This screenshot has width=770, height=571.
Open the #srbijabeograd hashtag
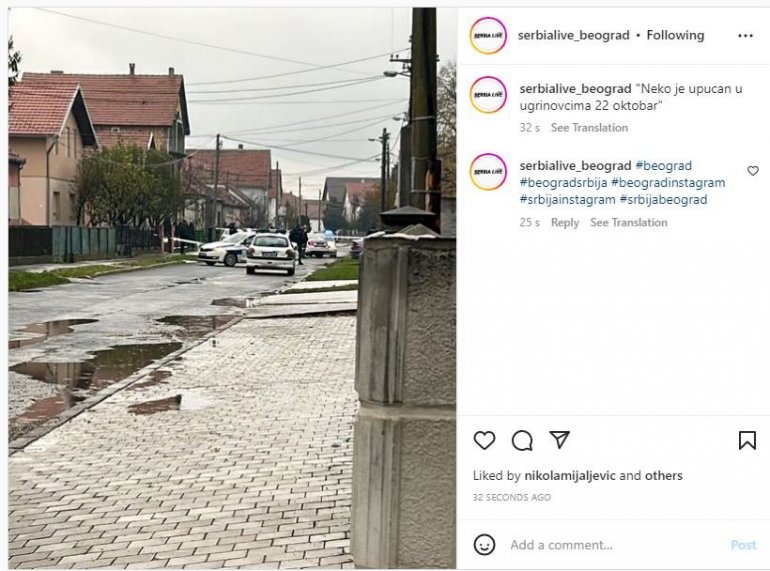tap(663, 199)
